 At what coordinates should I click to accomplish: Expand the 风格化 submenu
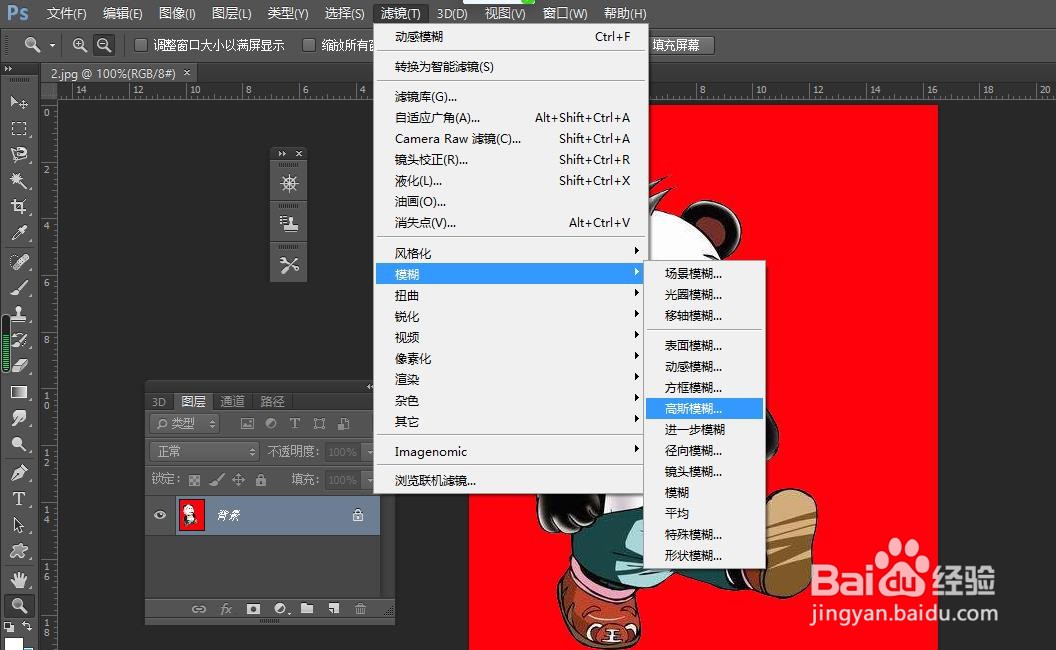tap(510, 253)
